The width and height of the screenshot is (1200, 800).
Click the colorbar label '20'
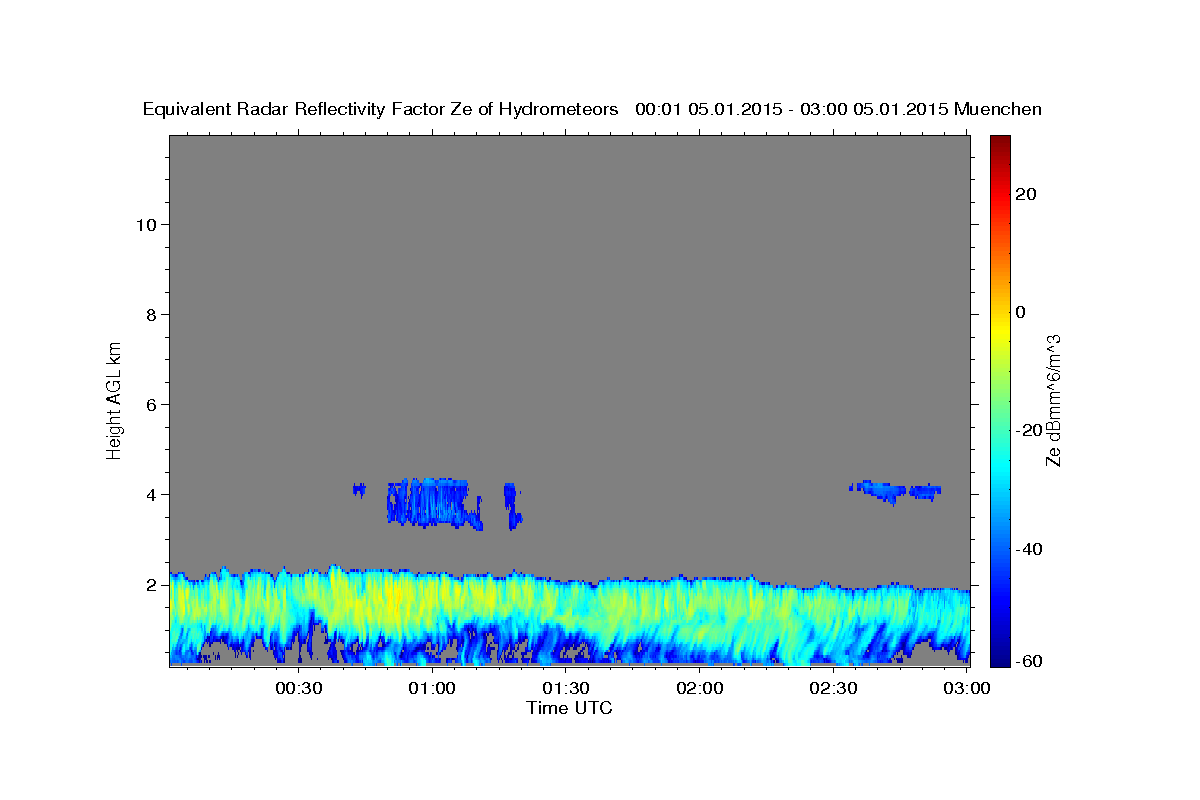[1027, 194]
